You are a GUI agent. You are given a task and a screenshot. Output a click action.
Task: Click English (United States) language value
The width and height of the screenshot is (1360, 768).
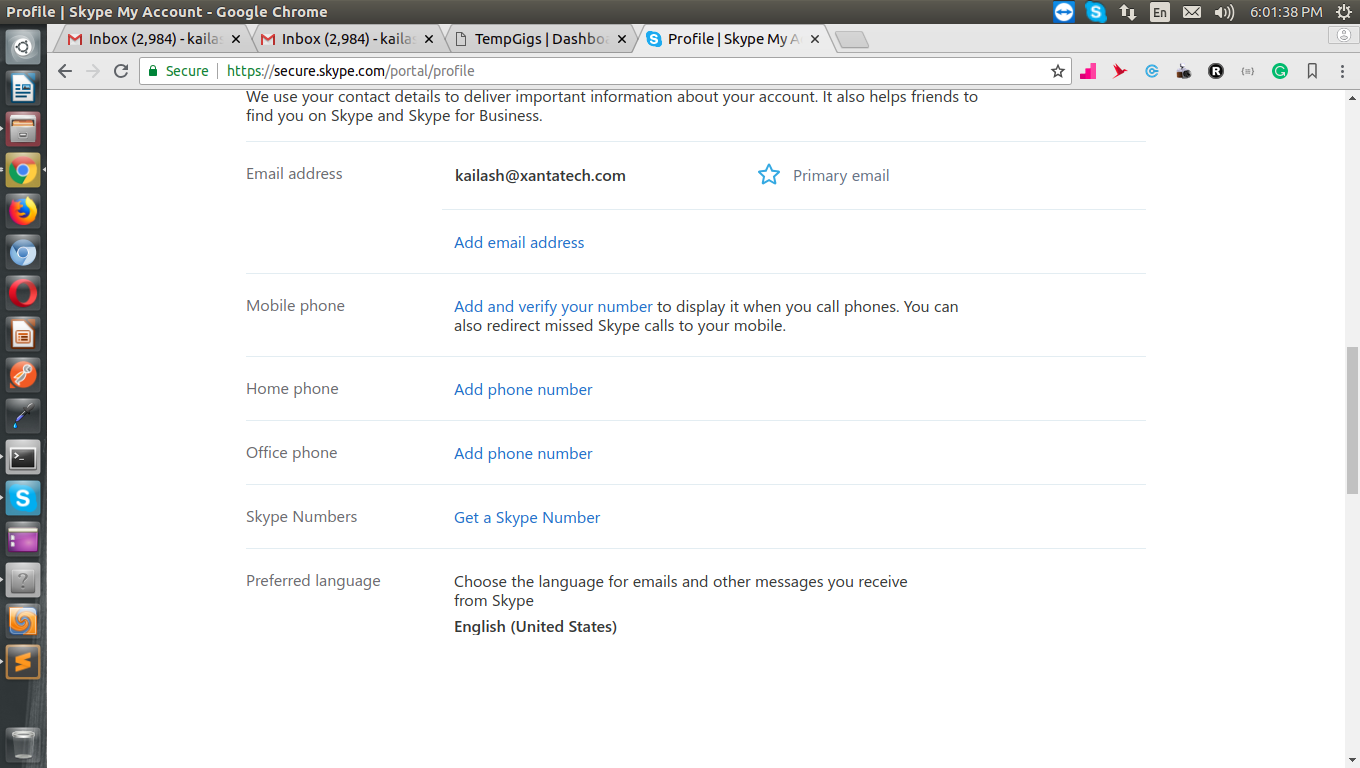tap(535, 627)
